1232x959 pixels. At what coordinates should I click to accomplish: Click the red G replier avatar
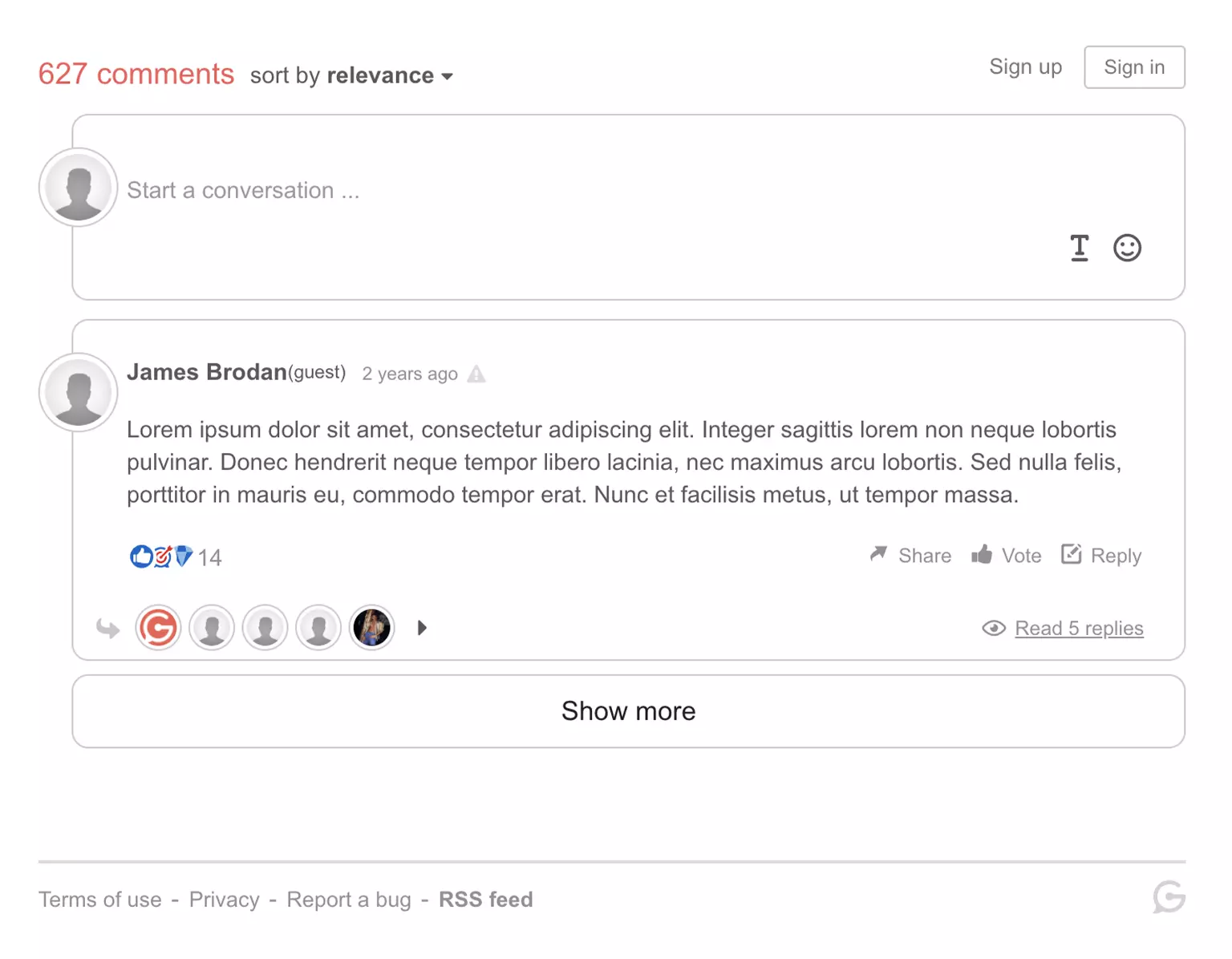158,627
